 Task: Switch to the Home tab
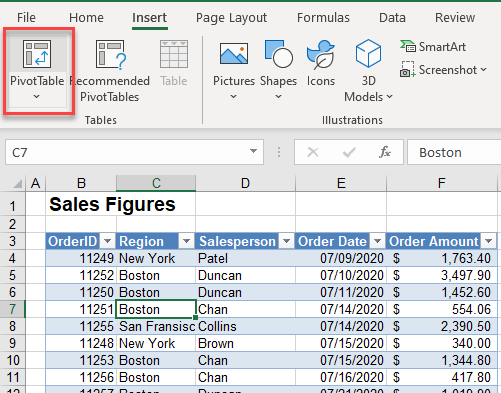pyautogui.click(x=86, y=18)
